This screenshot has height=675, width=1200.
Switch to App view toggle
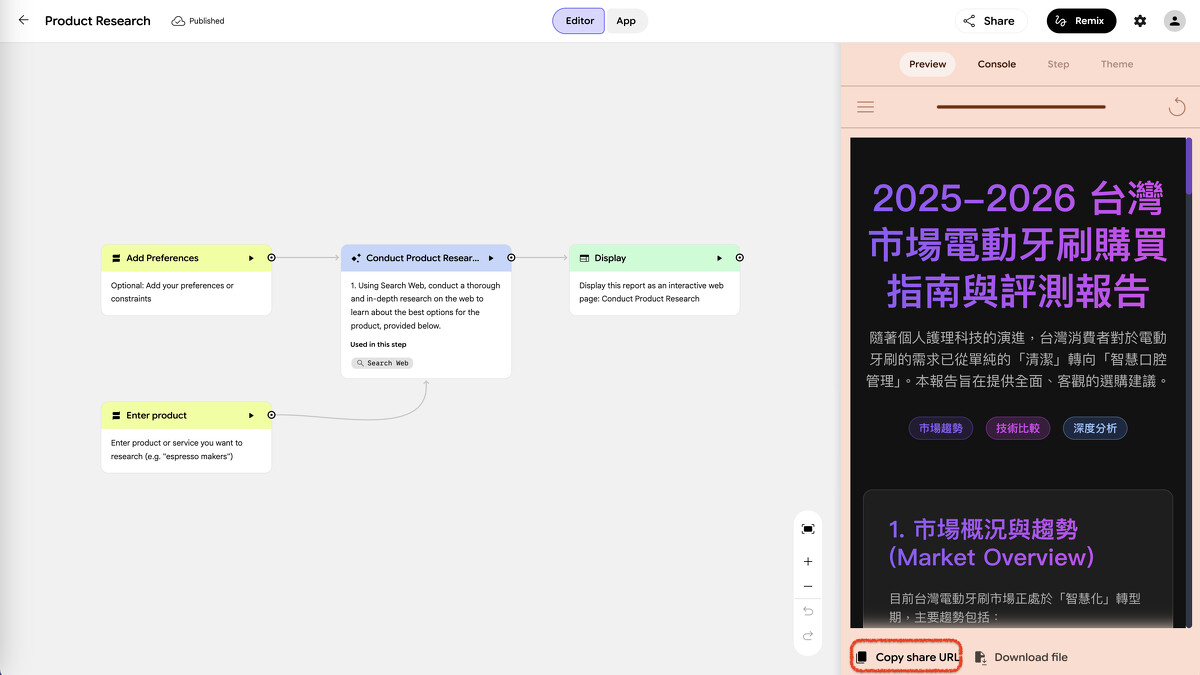point(626,21)
